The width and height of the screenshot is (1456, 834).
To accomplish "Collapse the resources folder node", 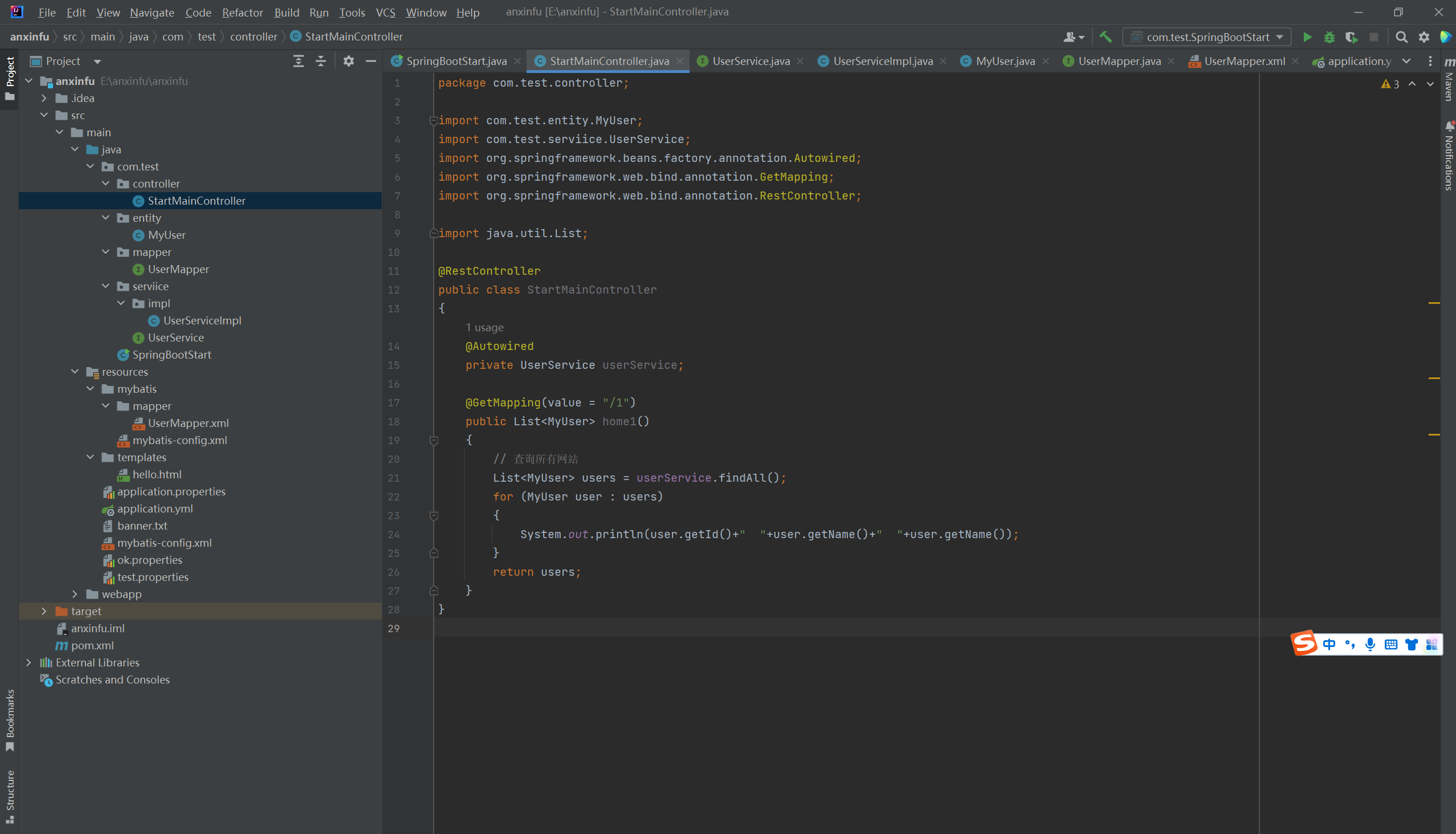I will click(75, 372).
